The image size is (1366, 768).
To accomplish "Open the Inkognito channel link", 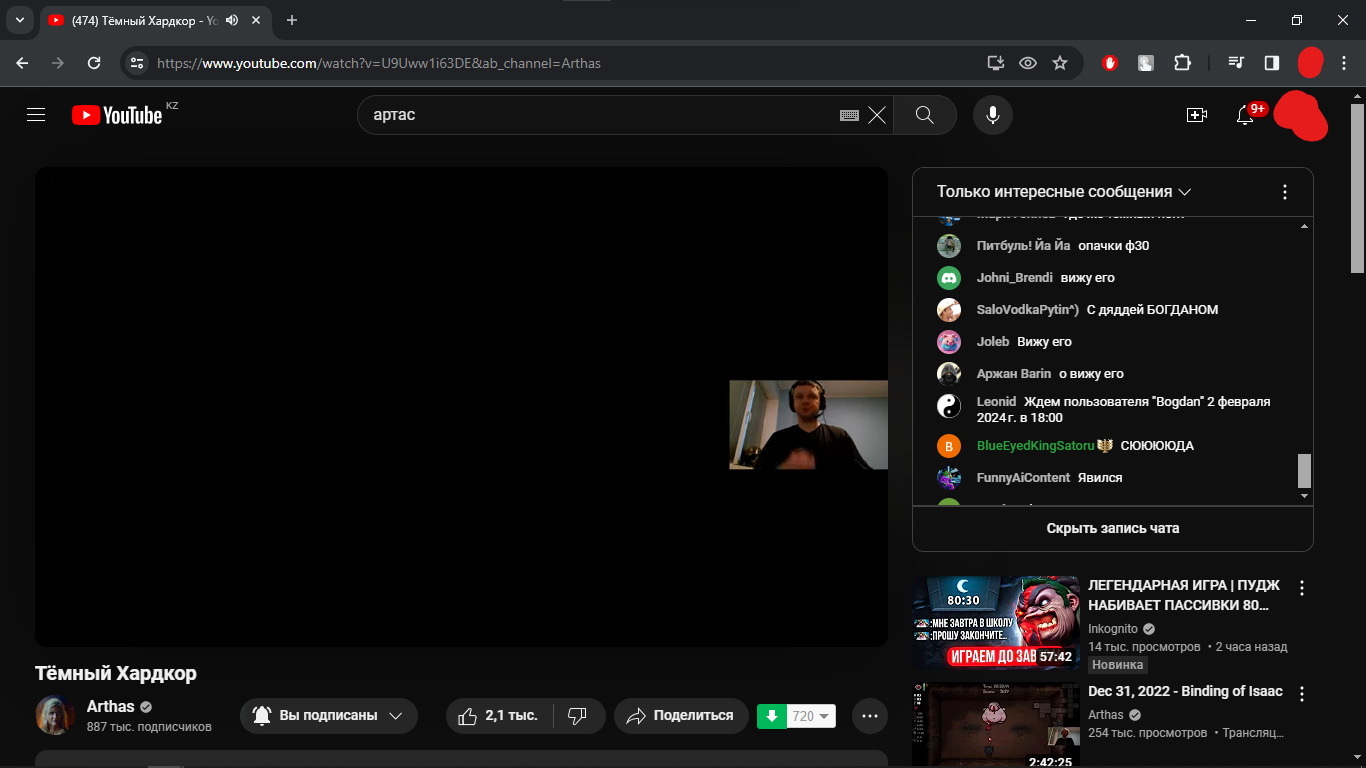I will click(1113, 629).
